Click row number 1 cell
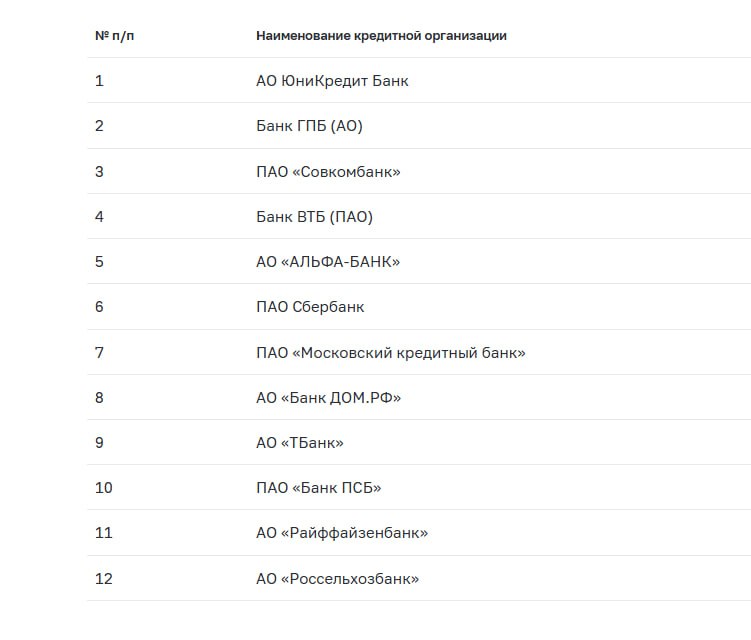Image resolution: width=751 pixels, height=640 pixels. pyautogui.click(x=99, y=80)
